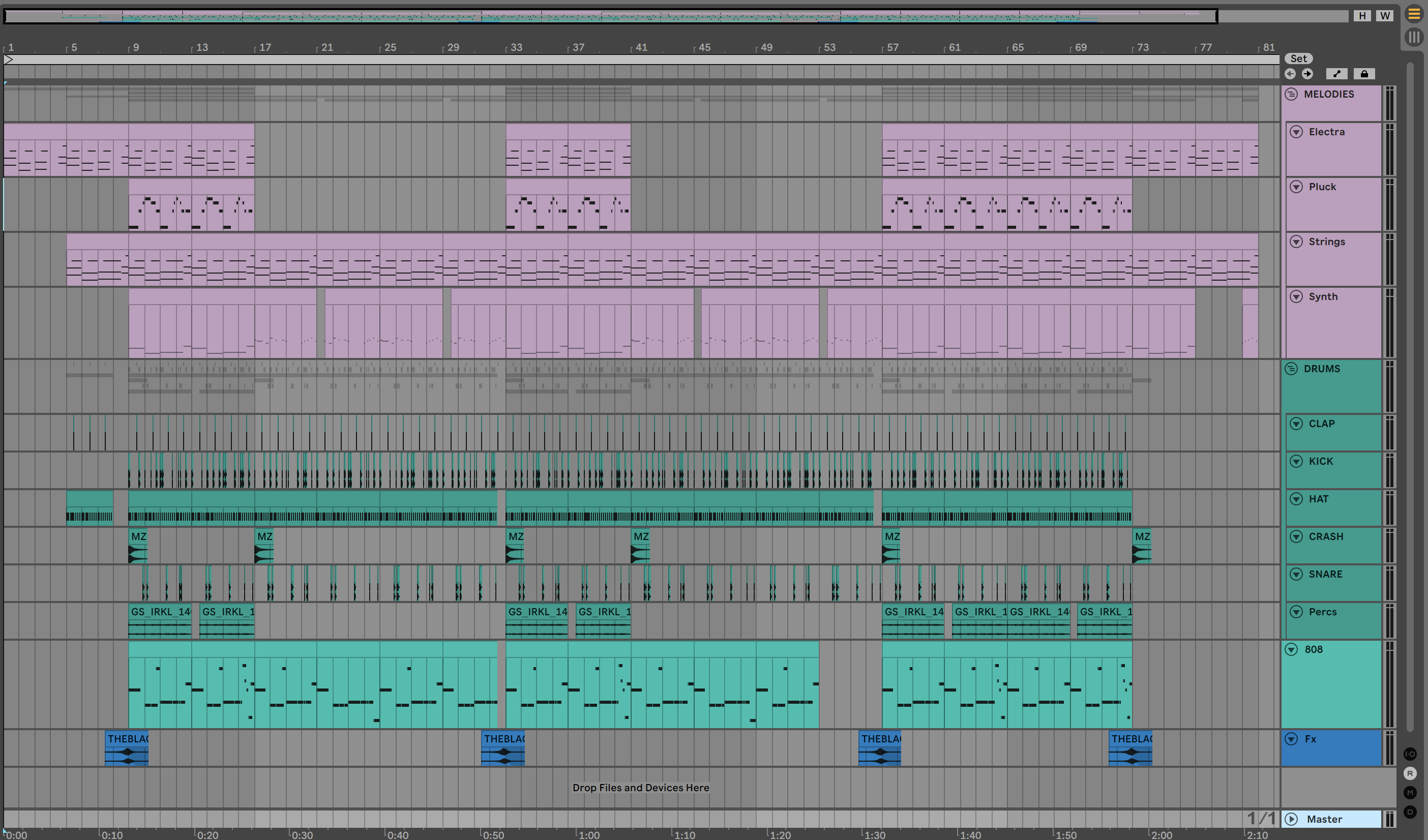The height and width of the screenshot is (840, 1428).
Task: Collapse the MELODIES group track
Action: (1291, 94)
